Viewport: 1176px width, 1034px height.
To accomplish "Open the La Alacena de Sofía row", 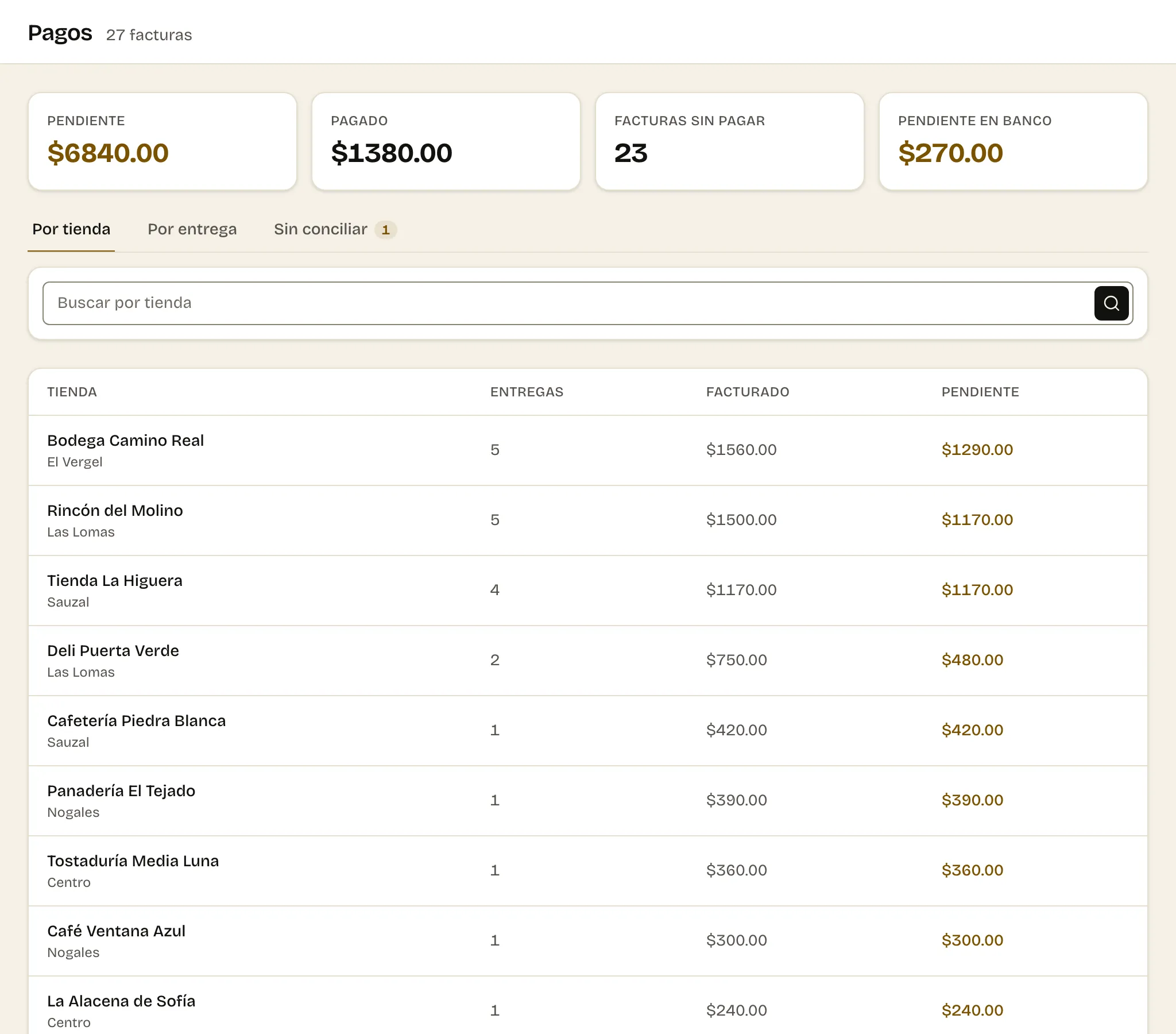I will [x=588, y=1005].
